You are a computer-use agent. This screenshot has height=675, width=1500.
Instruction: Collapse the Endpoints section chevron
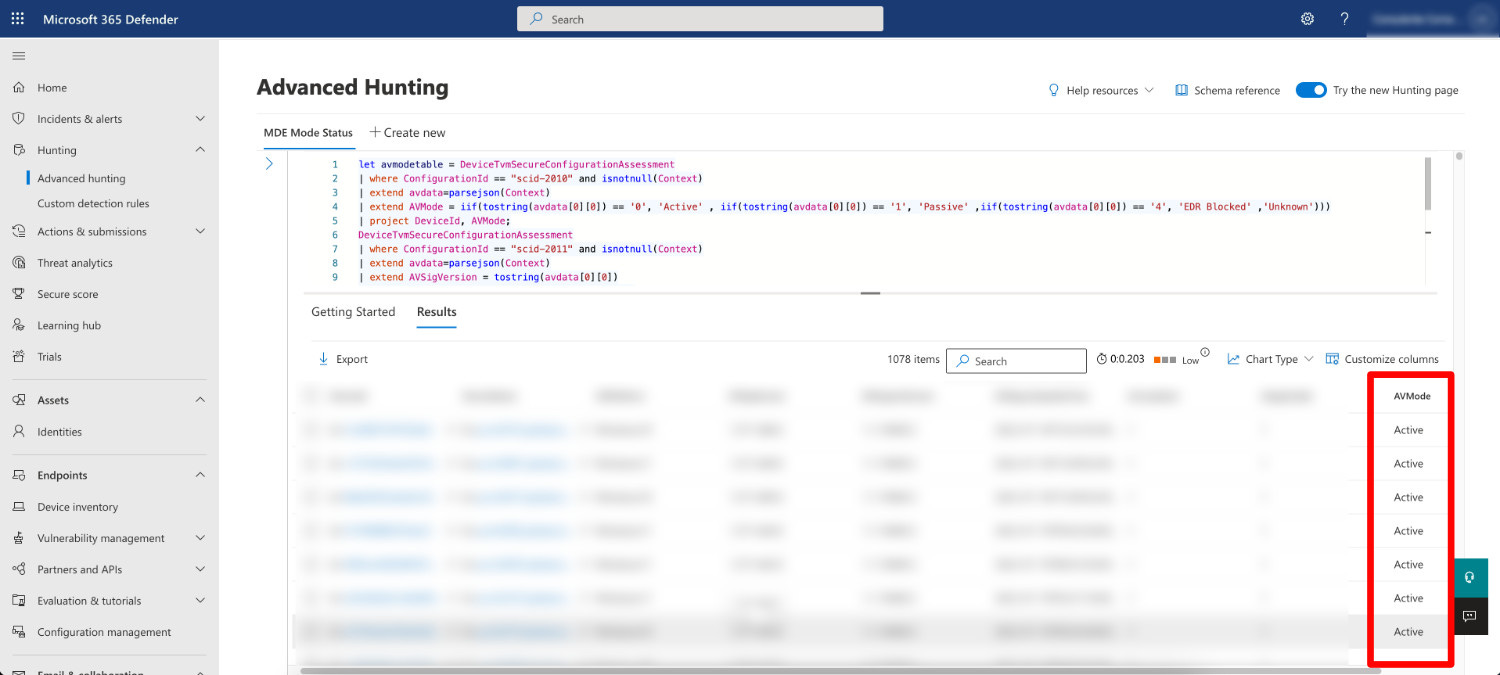[200, 475]
